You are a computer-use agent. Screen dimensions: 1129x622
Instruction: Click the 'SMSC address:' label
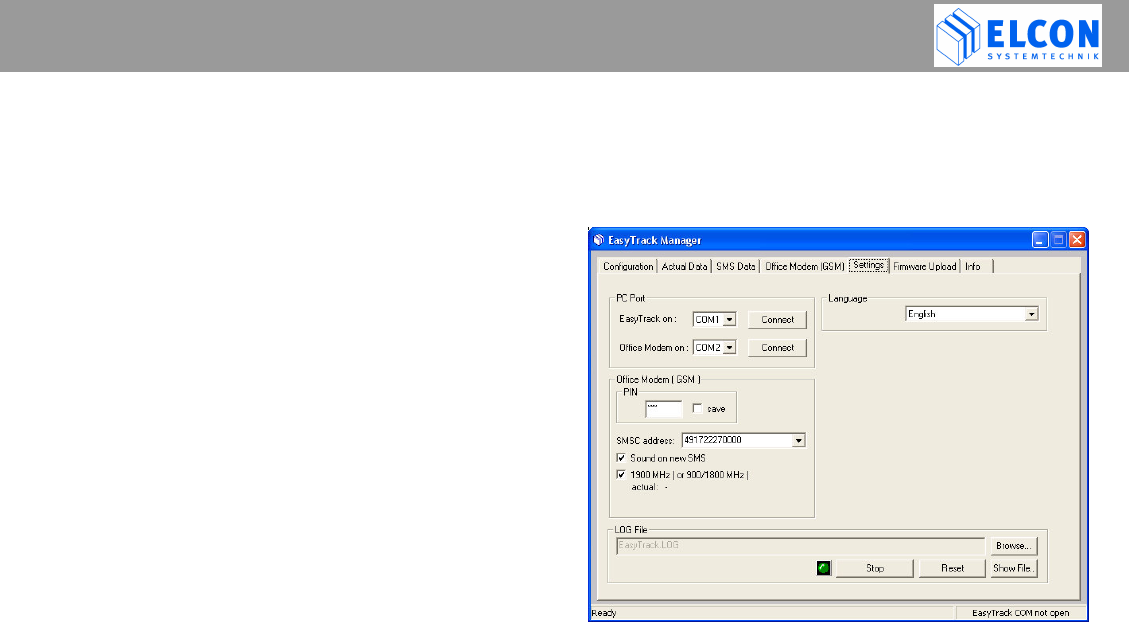[645, 441]
